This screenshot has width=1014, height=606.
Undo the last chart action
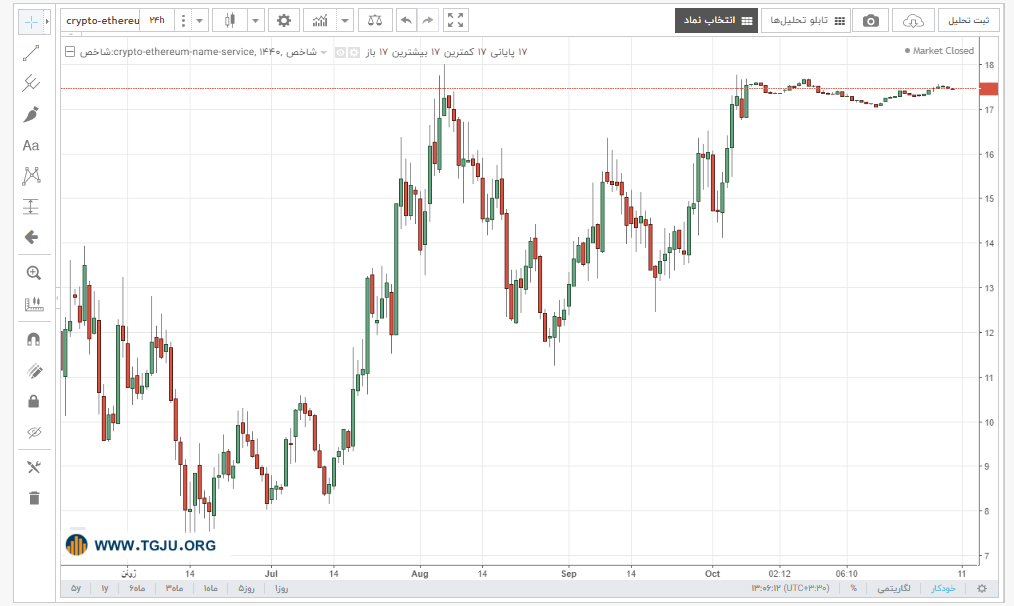coord(406,21)
